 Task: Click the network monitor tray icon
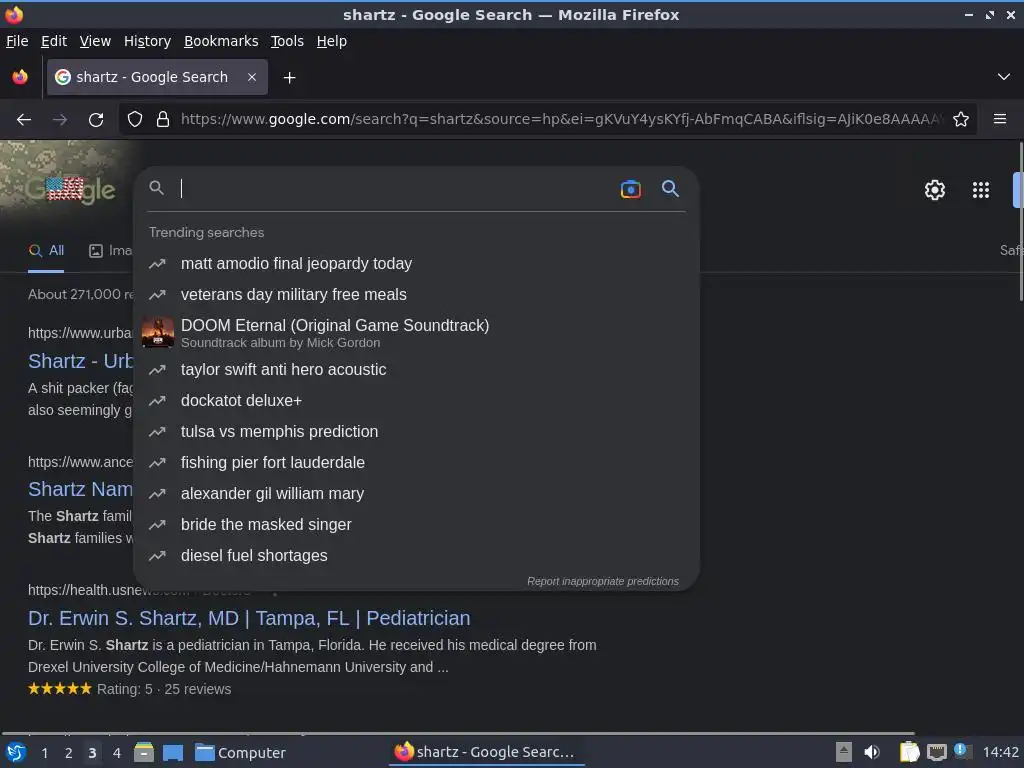point(936,752)
